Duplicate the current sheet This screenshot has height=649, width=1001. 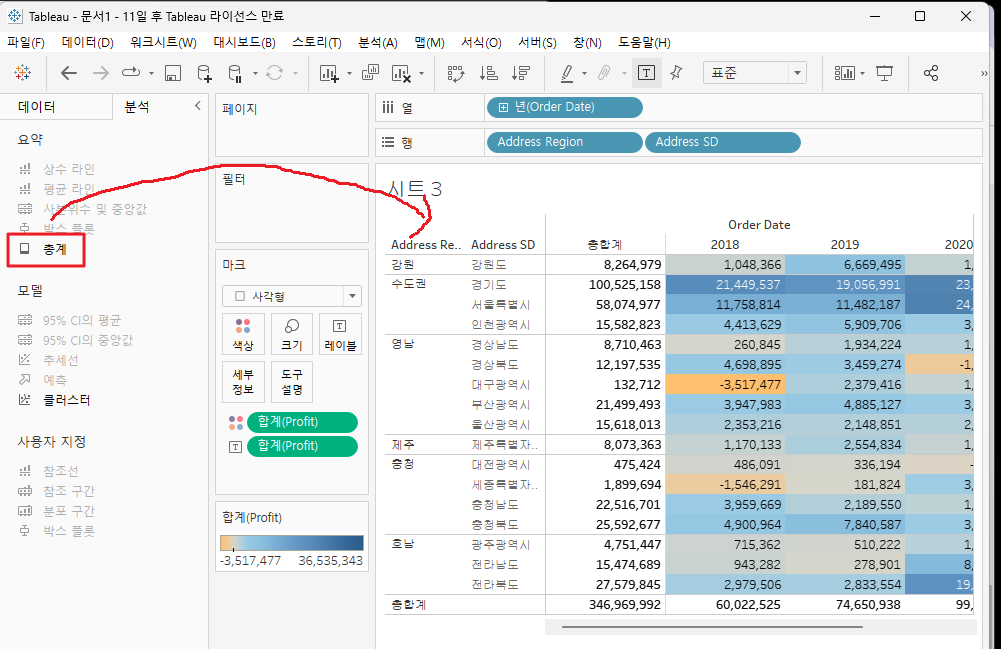370,73
